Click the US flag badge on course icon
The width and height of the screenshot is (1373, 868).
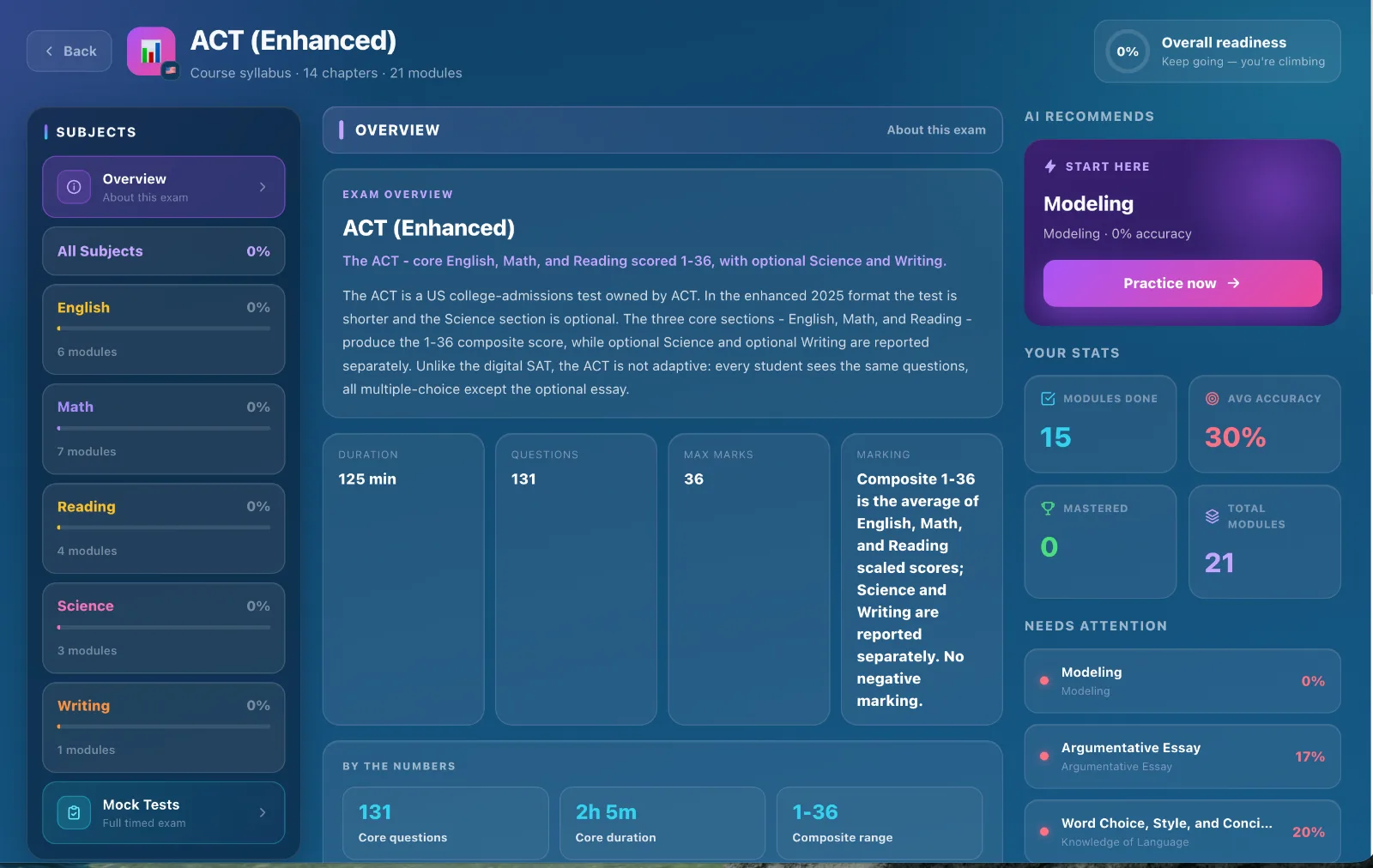[x=171, y=70]
